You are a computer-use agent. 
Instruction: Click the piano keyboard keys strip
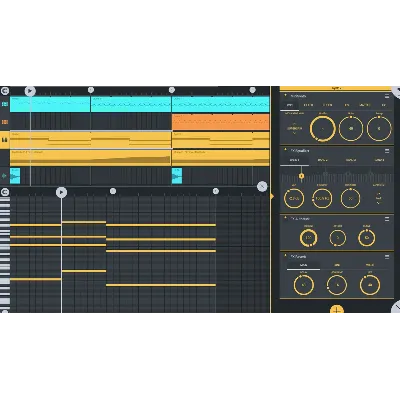coord(5,254)
